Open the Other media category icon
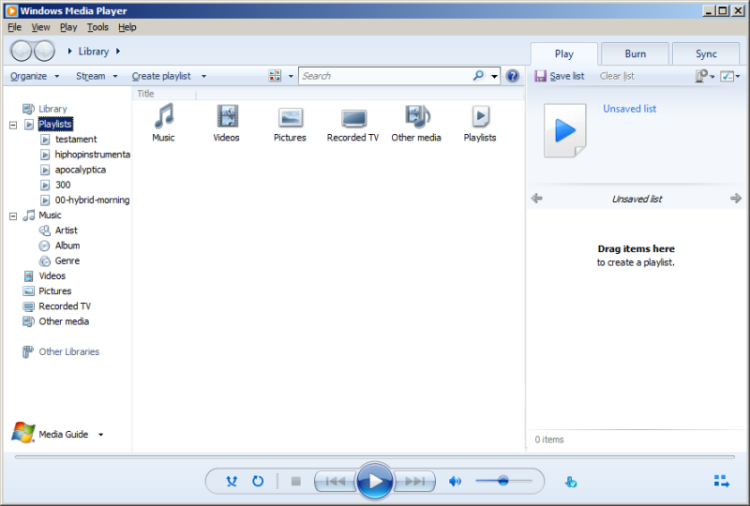The width and height of the screenshot is (750, 506). [x=417, y=116]
